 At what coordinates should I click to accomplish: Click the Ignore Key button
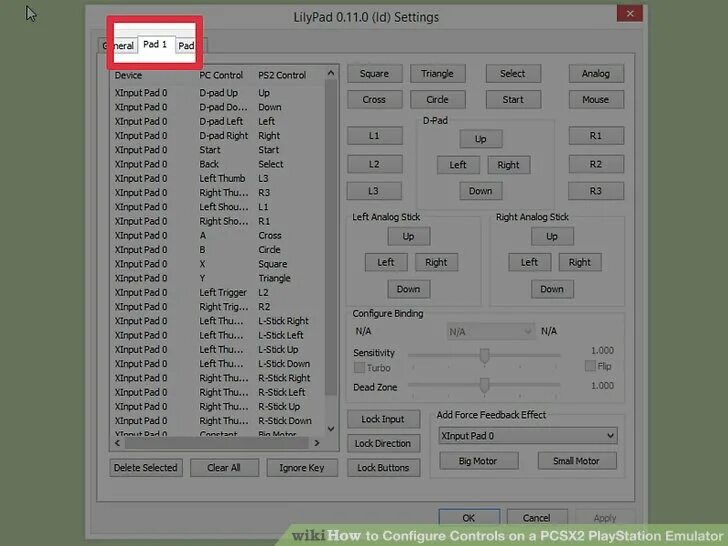(302, 468)
